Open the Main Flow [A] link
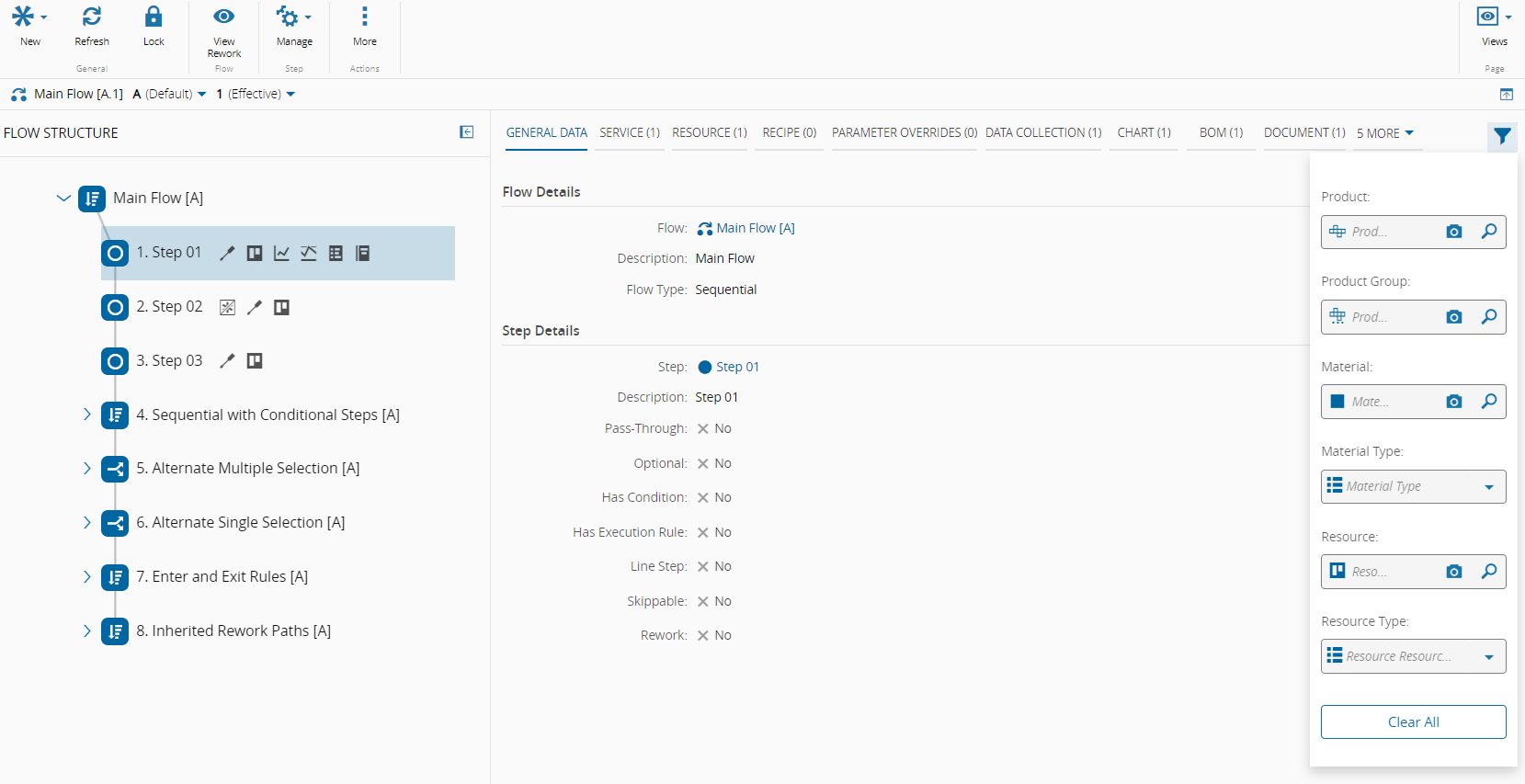 [755, 228]
